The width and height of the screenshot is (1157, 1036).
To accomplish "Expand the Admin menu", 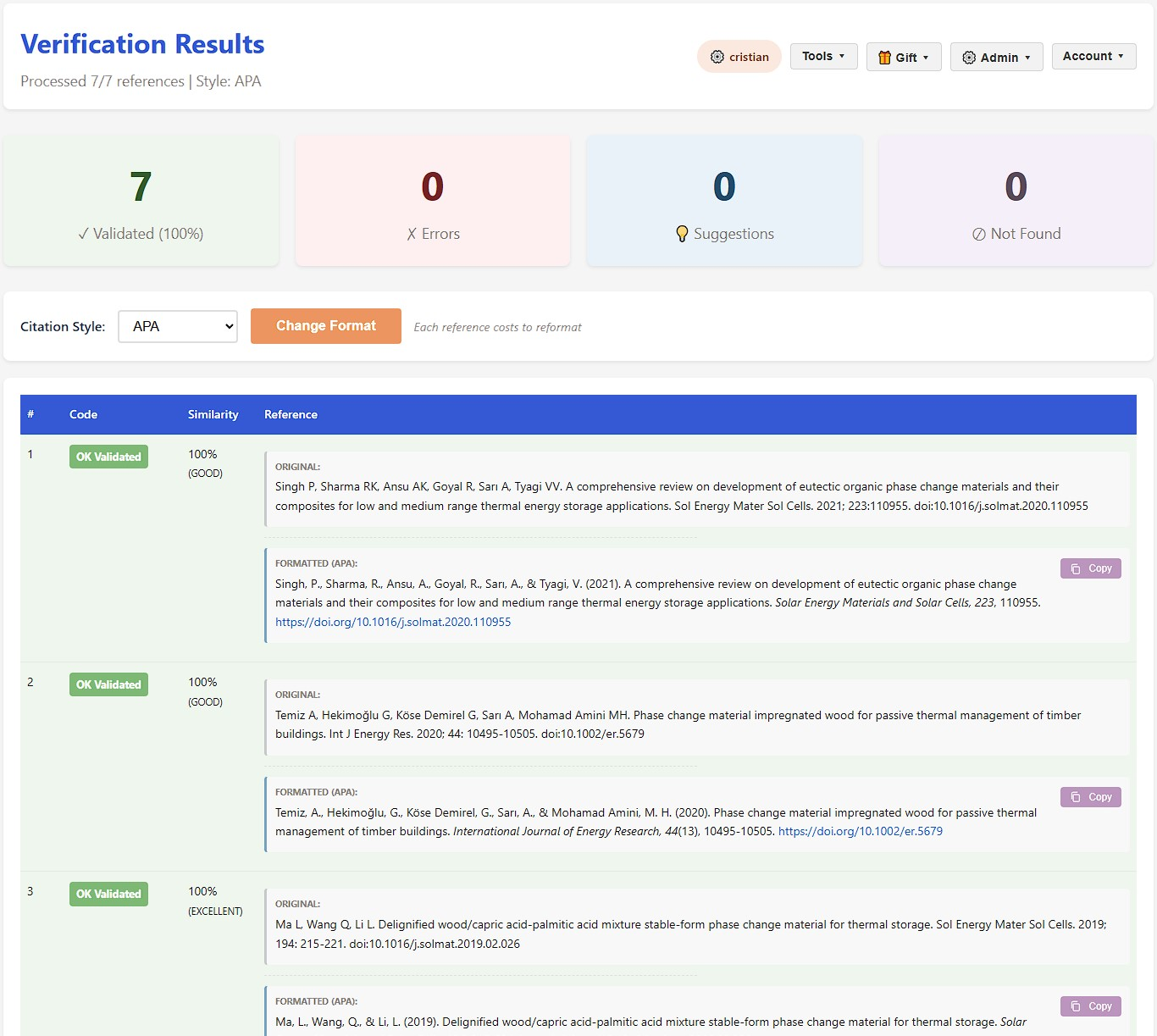I will click(x=996, y=58).
